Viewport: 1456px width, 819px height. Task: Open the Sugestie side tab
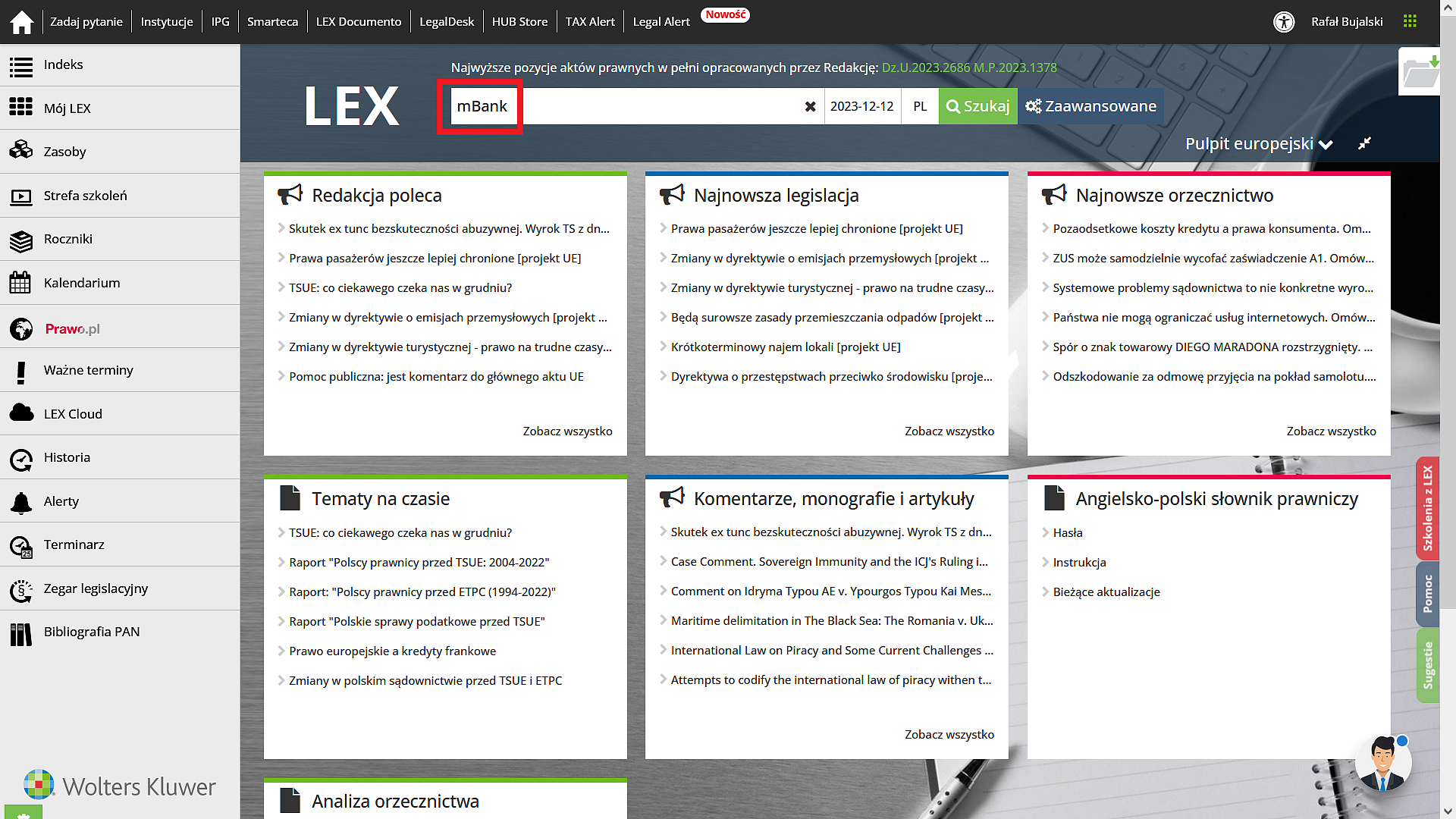[x=1427, y=665]
